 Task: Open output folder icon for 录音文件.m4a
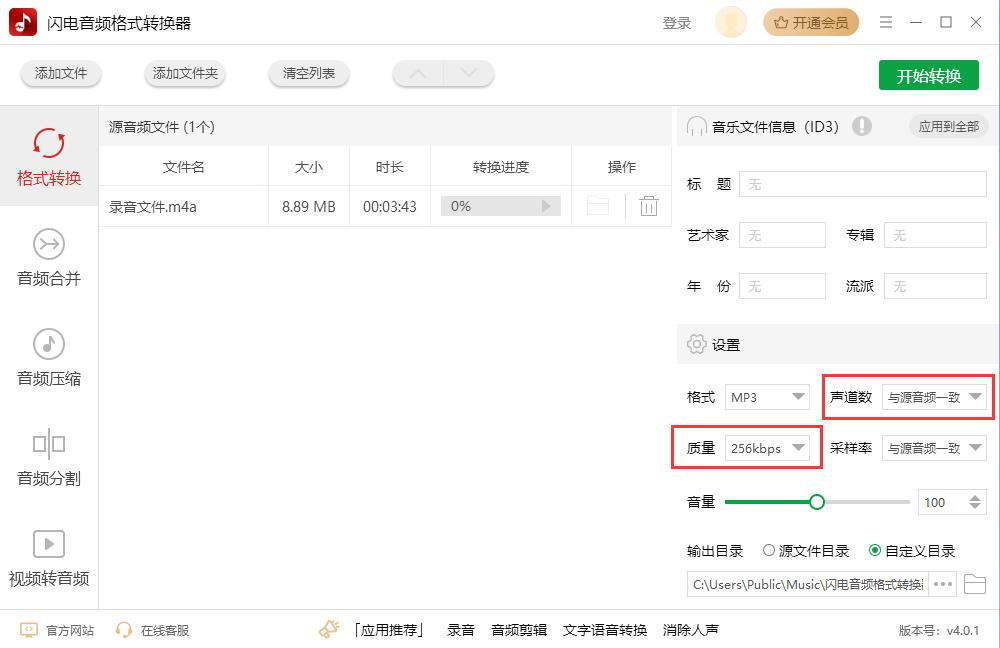coord(597,205)
